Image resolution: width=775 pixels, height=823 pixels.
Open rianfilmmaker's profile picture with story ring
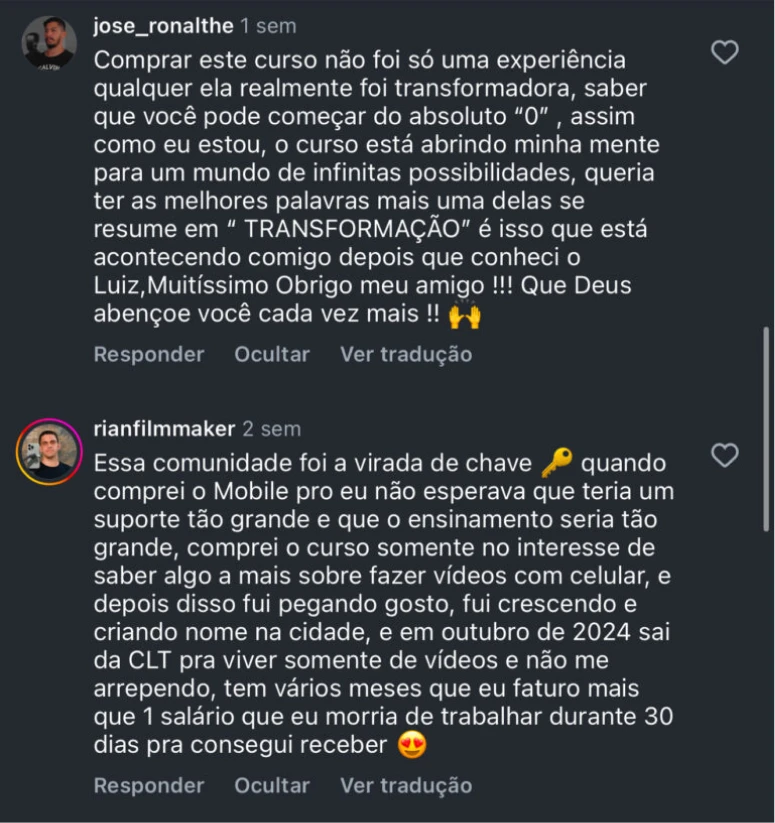[x=49, y=451]
